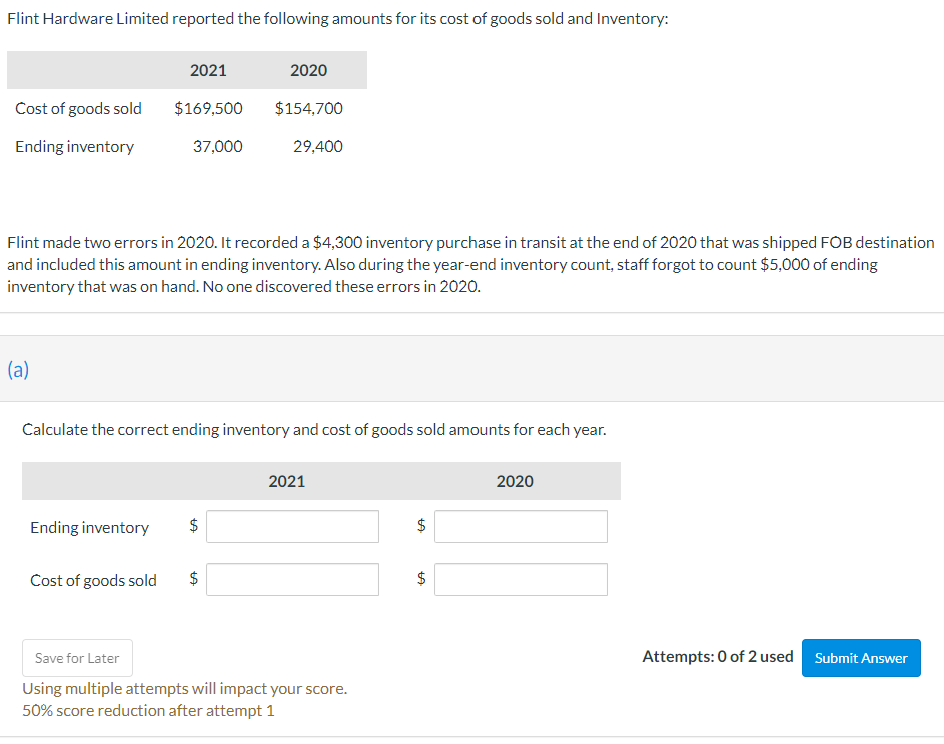Select the $154,700 value in the data table
Image resolution: width=944 pixels, height=744 pixels.
(x=308, y=108)
